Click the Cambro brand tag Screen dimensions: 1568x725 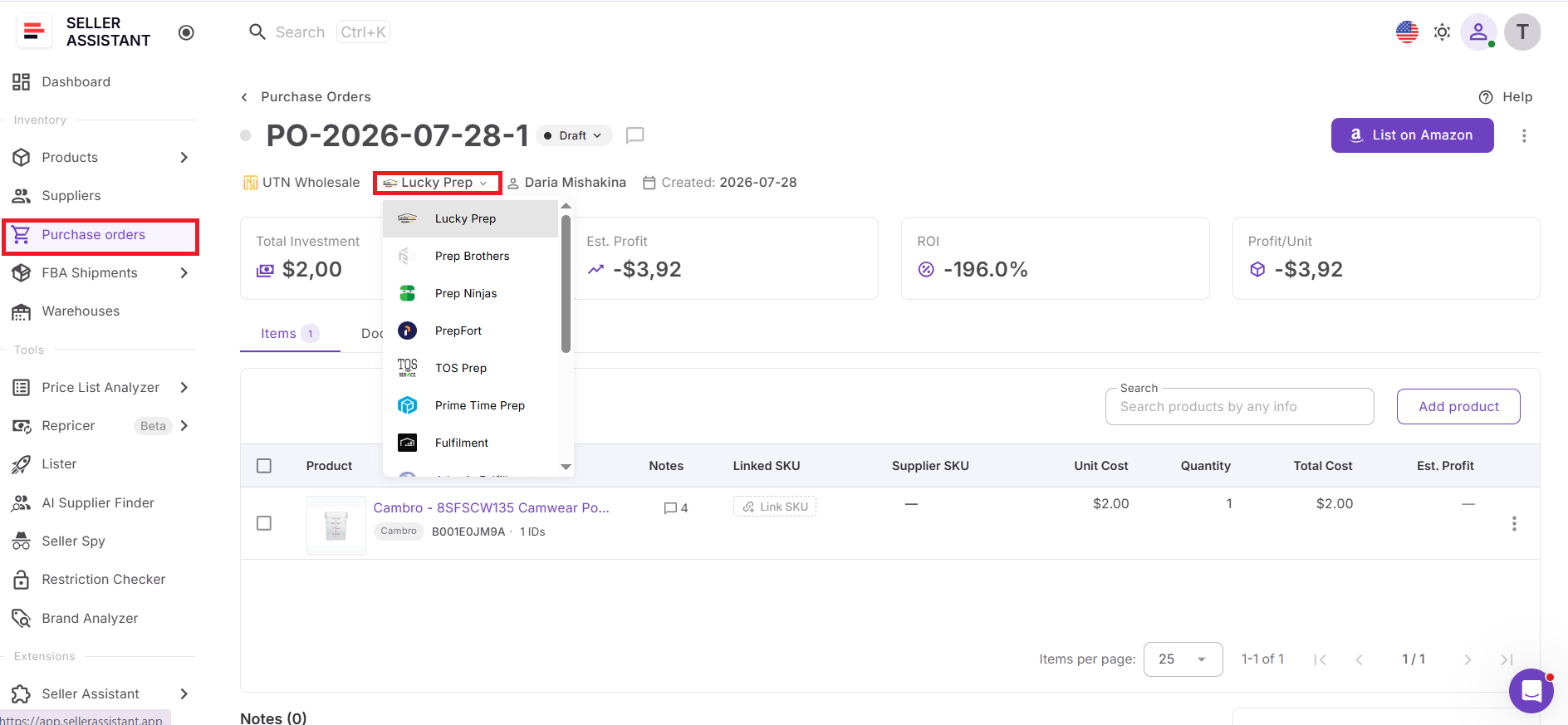[399, 532]
